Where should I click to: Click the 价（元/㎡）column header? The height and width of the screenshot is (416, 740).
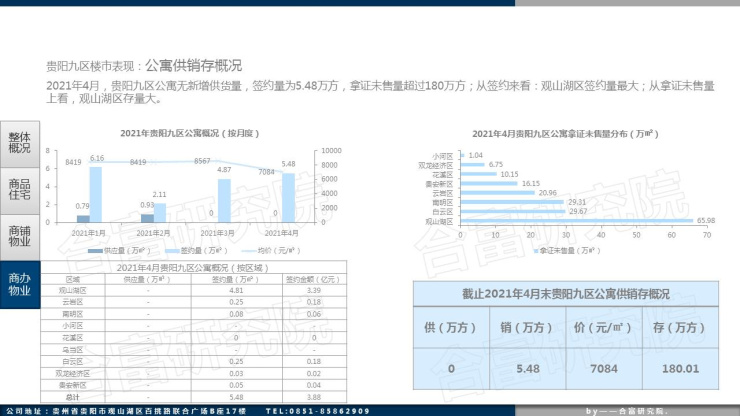[x=603, y=327]
